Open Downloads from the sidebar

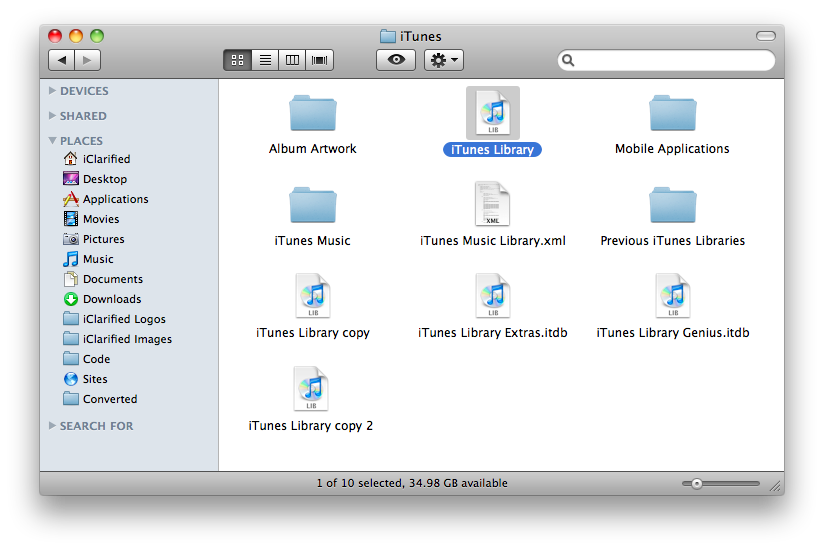[x=112, y=299]
